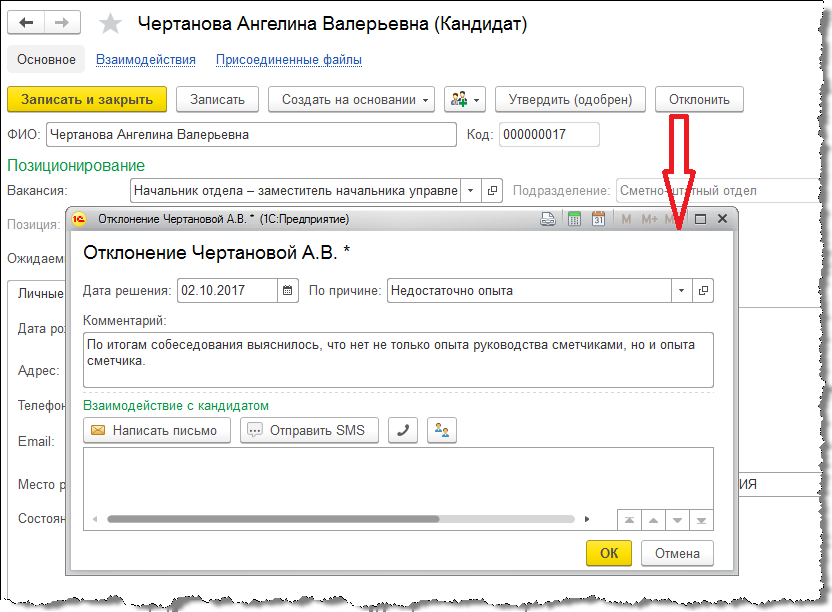Open Присоединенные файлы tab
The width and height of the screenshot is (832, 612).
(x=288, y=60)
